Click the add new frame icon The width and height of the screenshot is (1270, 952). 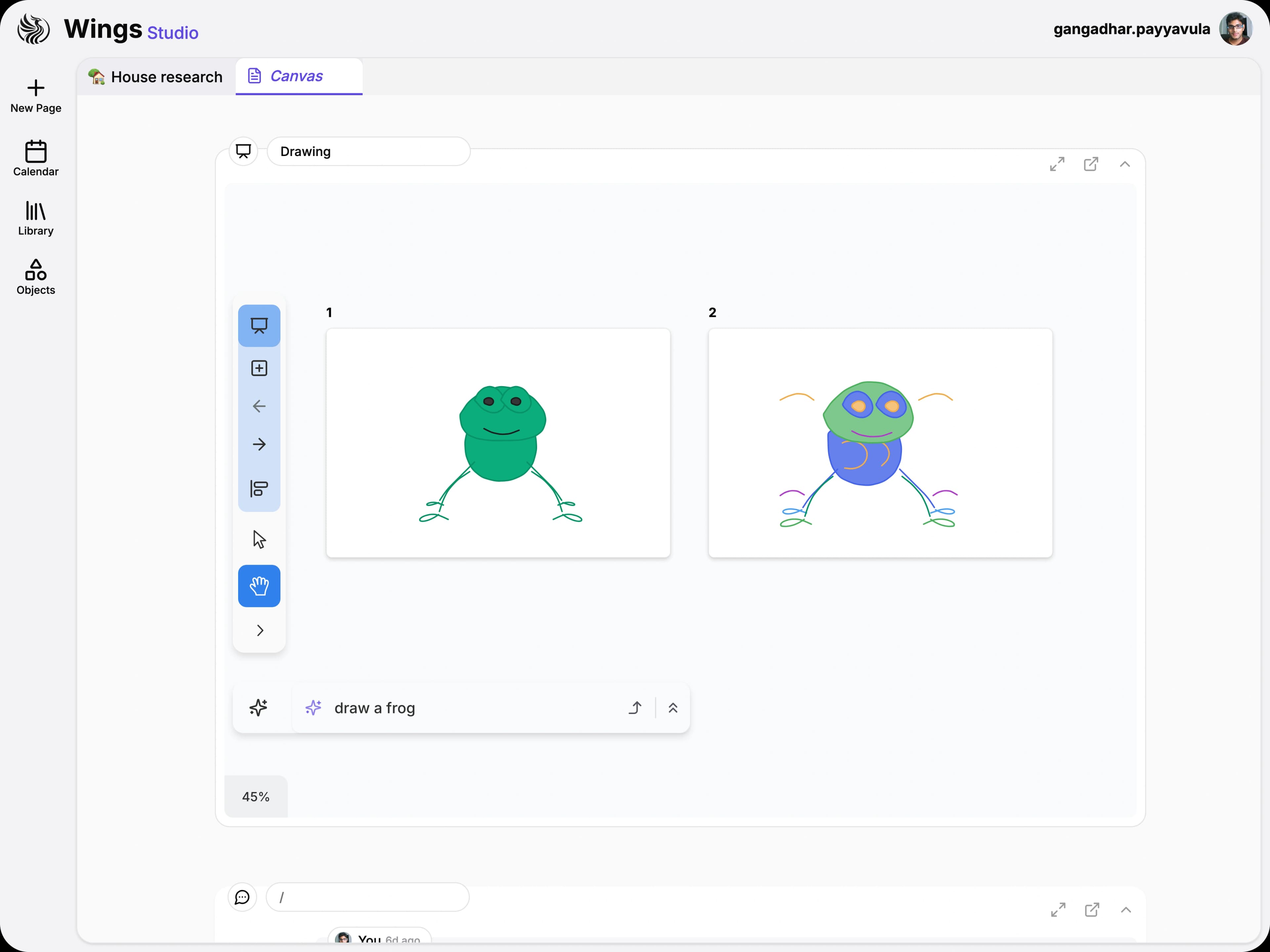point(259,368)
